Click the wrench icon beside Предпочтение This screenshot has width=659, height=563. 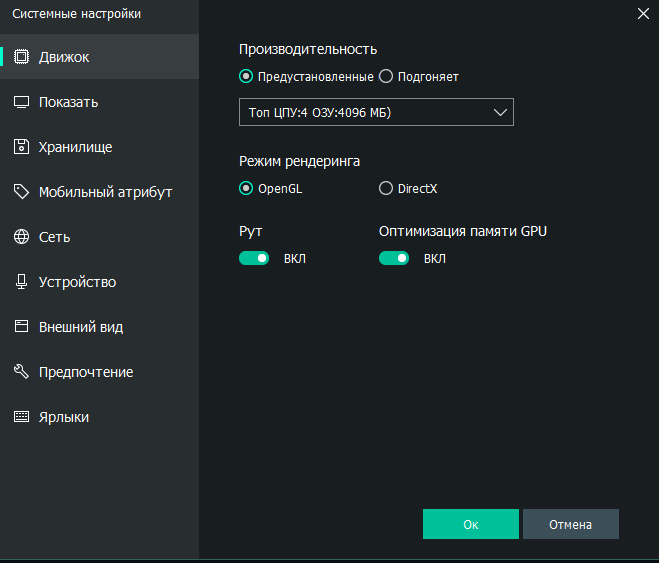click(21, 372)
